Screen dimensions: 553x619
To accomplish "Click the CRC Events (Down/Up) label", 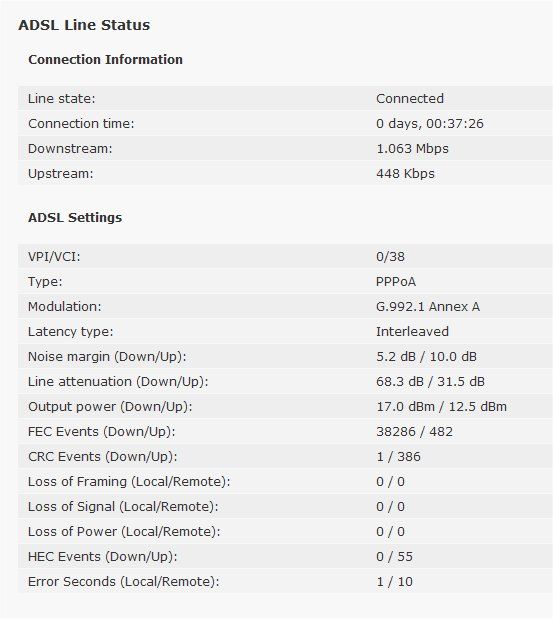I will [103, 457].
